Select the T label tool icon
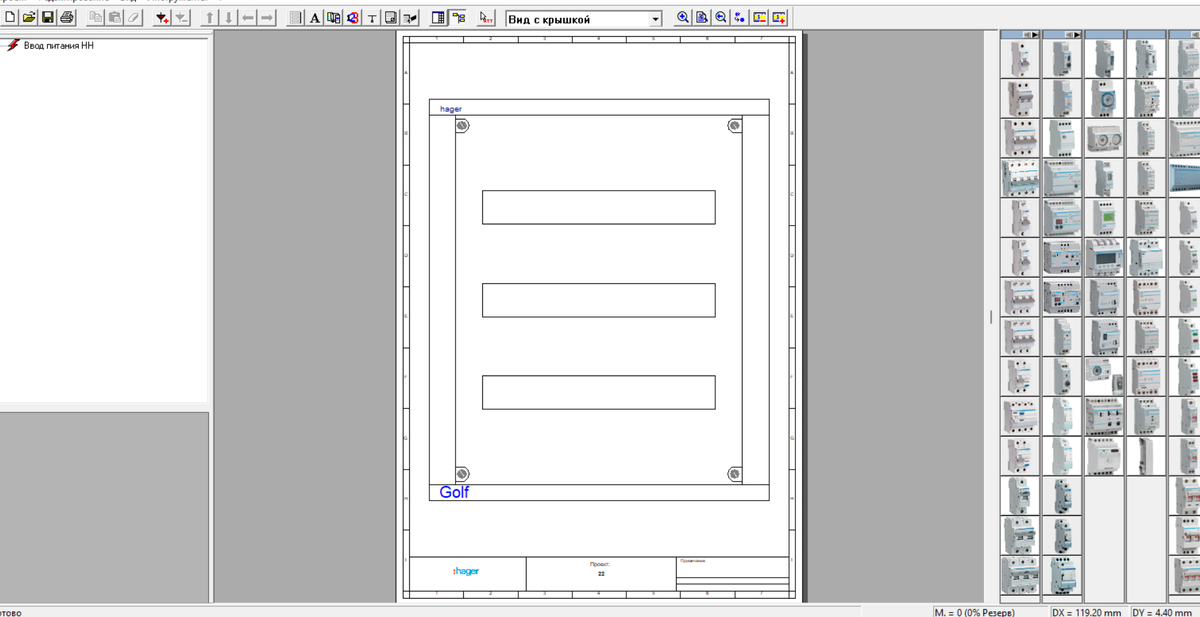The width and height of the screenshot is (1200, 617). (x=372, y=18)
